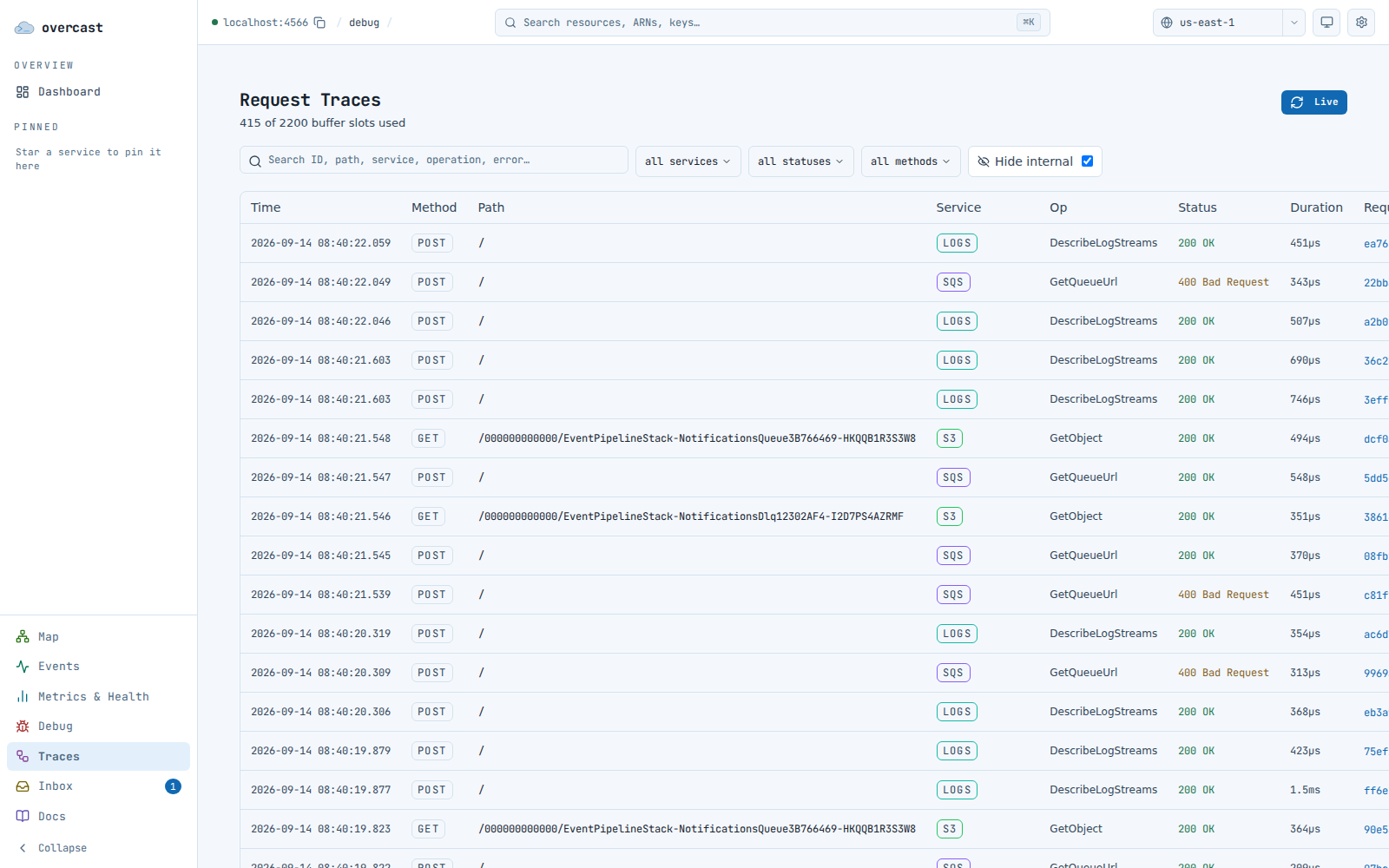The width and height of the screenshot is (1389, 868).
Task: Click the ⌘K shortcut hint
Action: (1029, 23)
